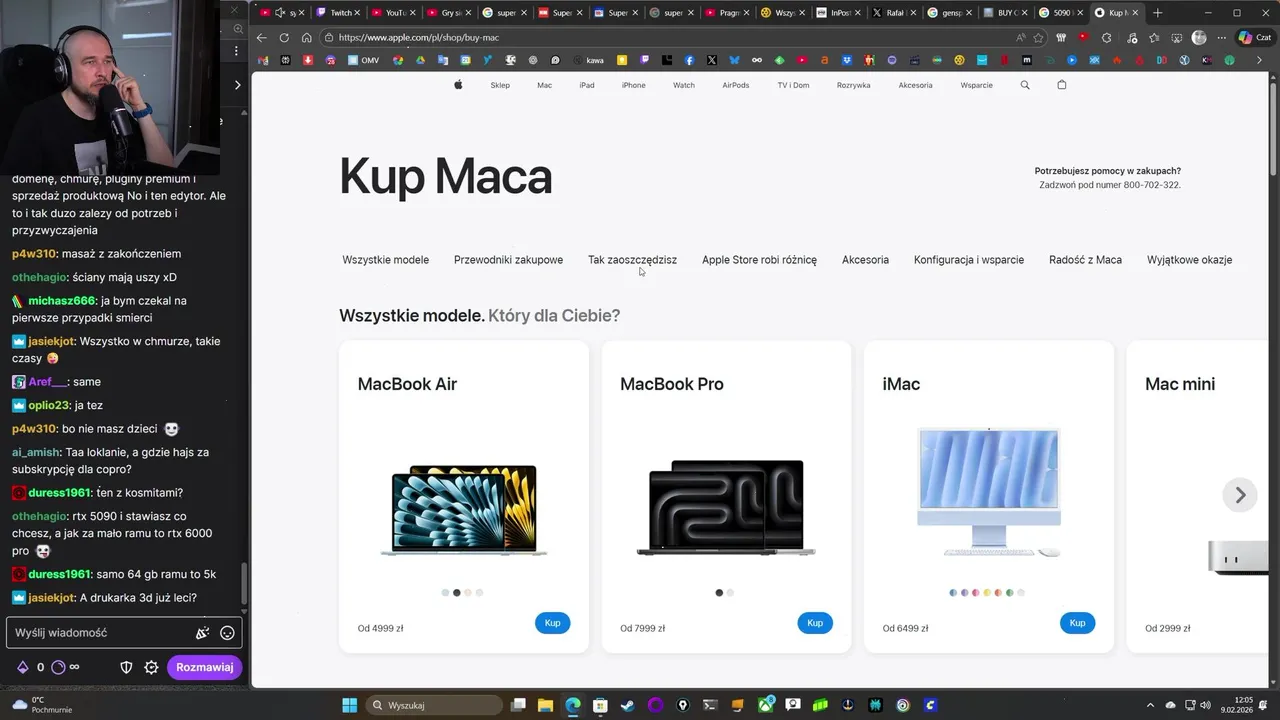The image size is (1280, 720).
Task: Collapse the Twitch side panel arrow
Action: tap(237, 85)
